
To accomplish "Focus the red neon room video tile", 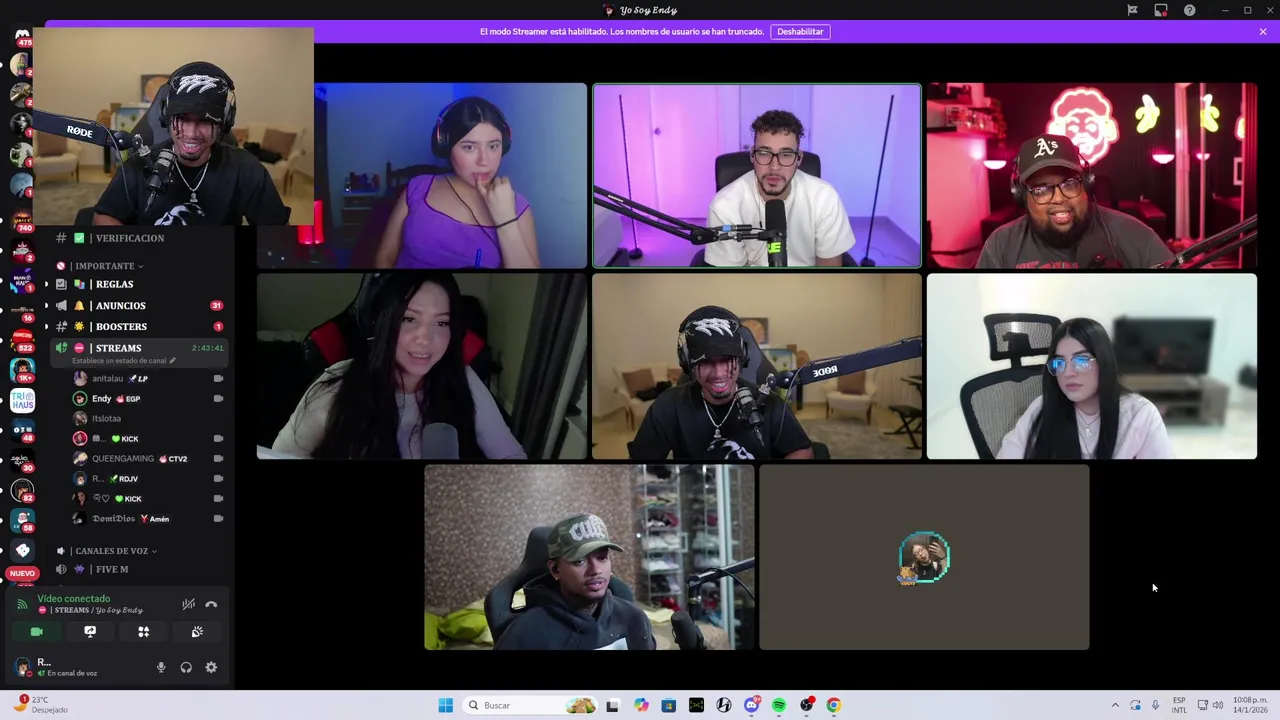I will (1092, 176).
